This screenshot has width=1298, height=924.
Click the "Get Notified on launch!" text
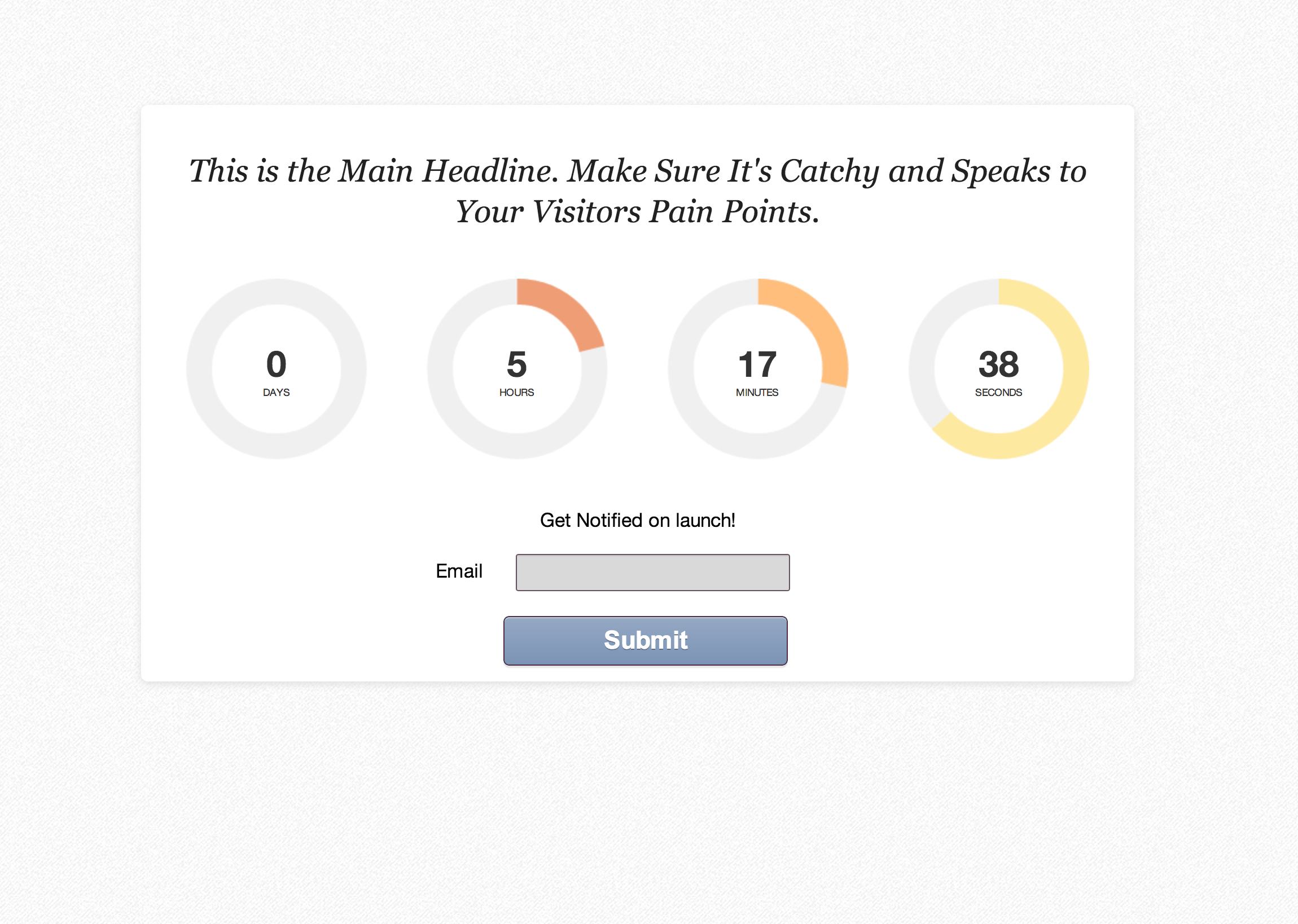tap(637, 520)
